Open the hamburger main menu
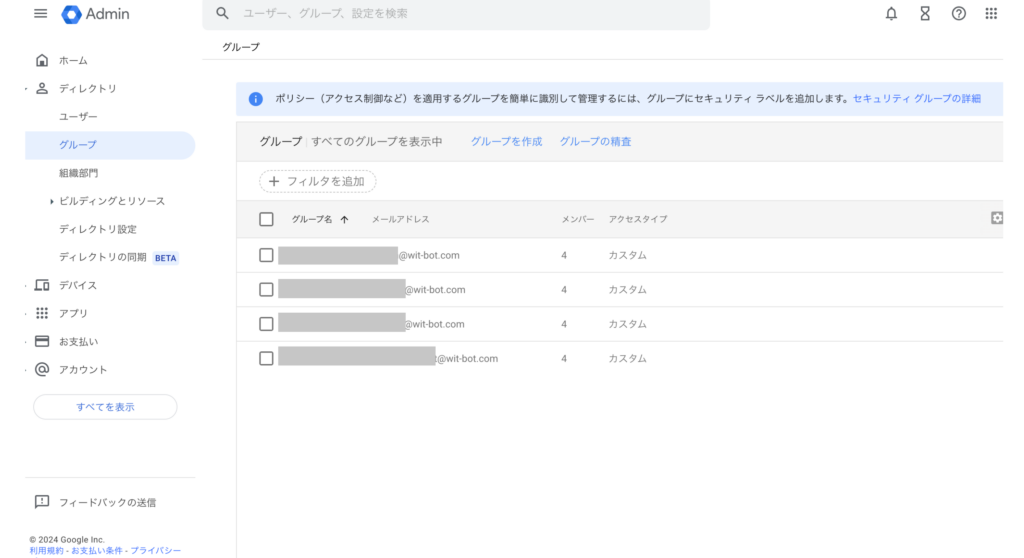The image size is (1024, 558). tap(41, 14)
